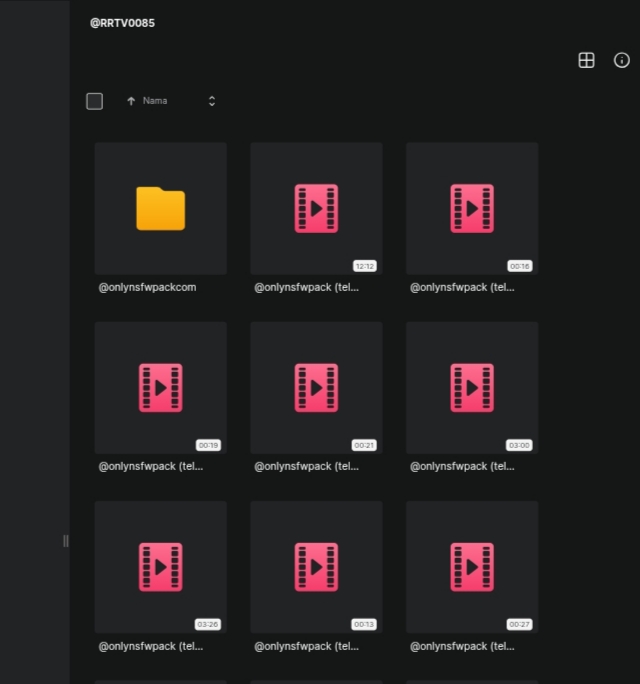Open the yellow @onlynsfwpackcom folder icon
Viewport: 640px width, 684px height.
tap(161, 209)
